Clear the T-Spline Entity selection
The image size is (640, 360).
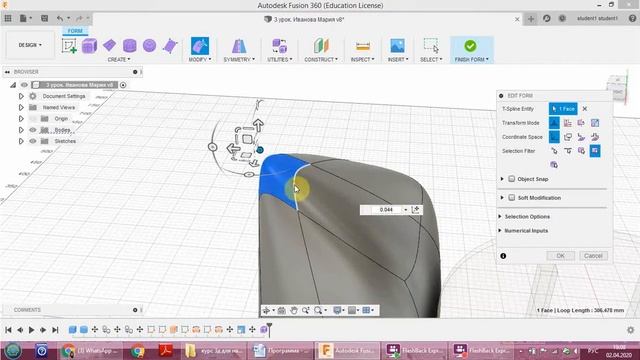(584, 109)
